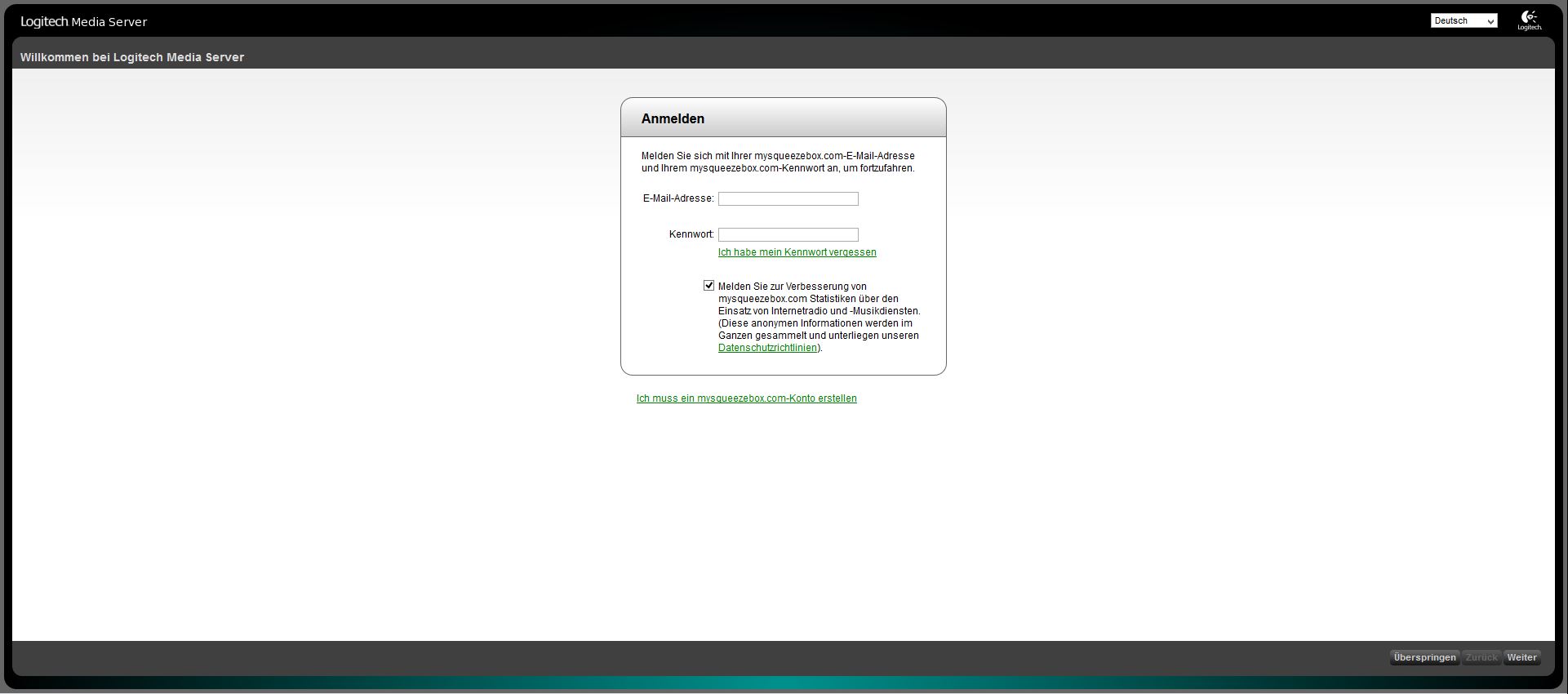Focus the Kennwort input field
Image resolution: width=1568 pixels, height=694 pixels.
[x=788, y=234]
